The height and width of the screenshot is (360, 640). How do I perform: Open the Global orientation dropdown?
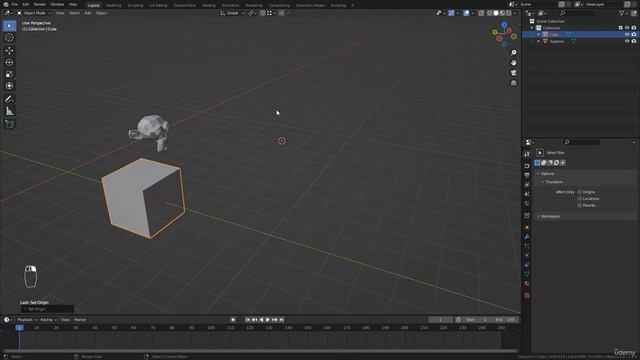(233, 13)
